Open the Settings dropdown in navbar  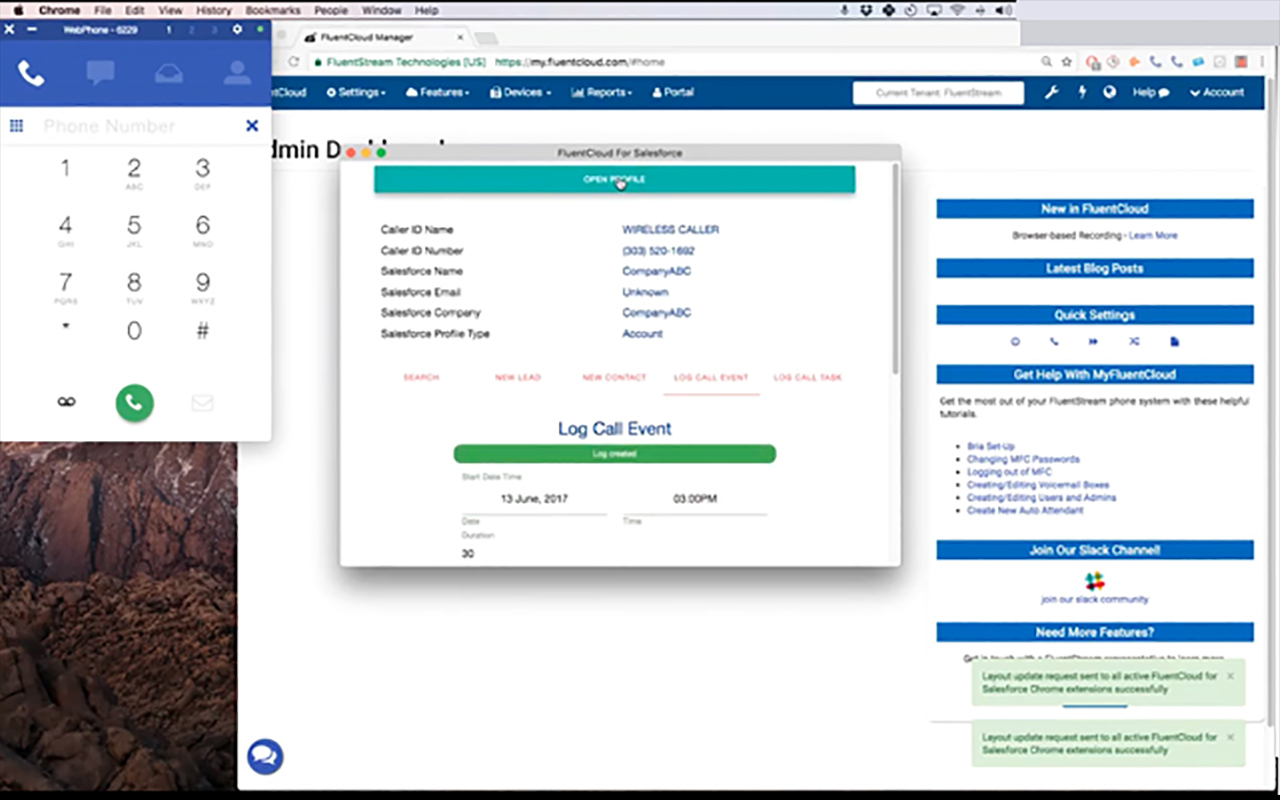pos(356,92)
